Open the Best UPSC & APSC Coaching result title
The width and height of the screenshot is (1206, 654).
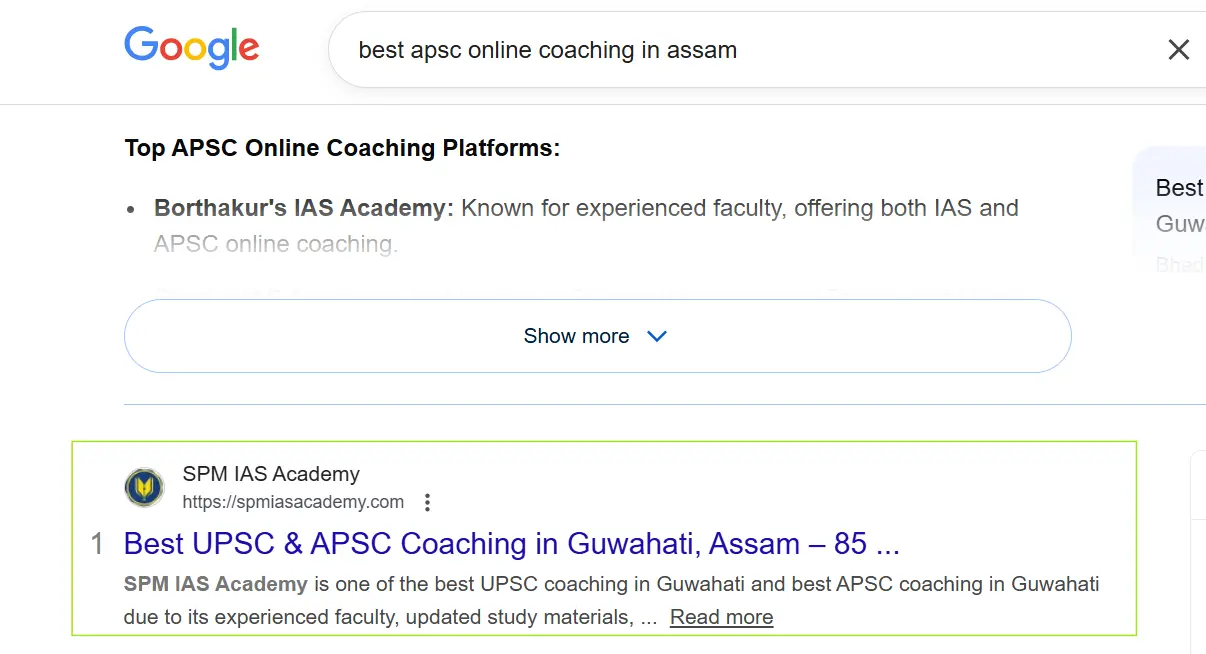511,544
